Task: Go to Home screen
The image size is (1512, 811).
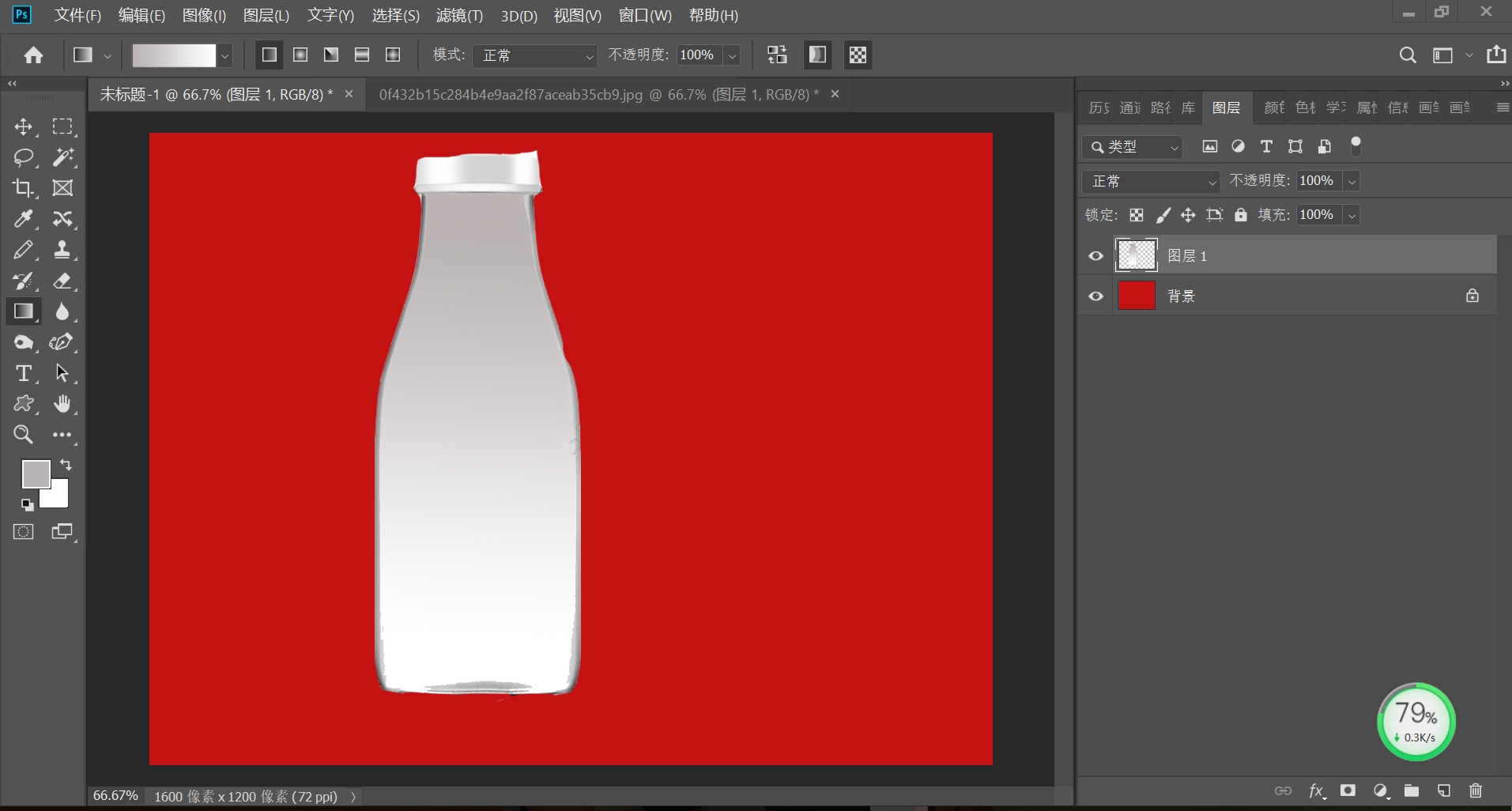Action: [33, 55]
